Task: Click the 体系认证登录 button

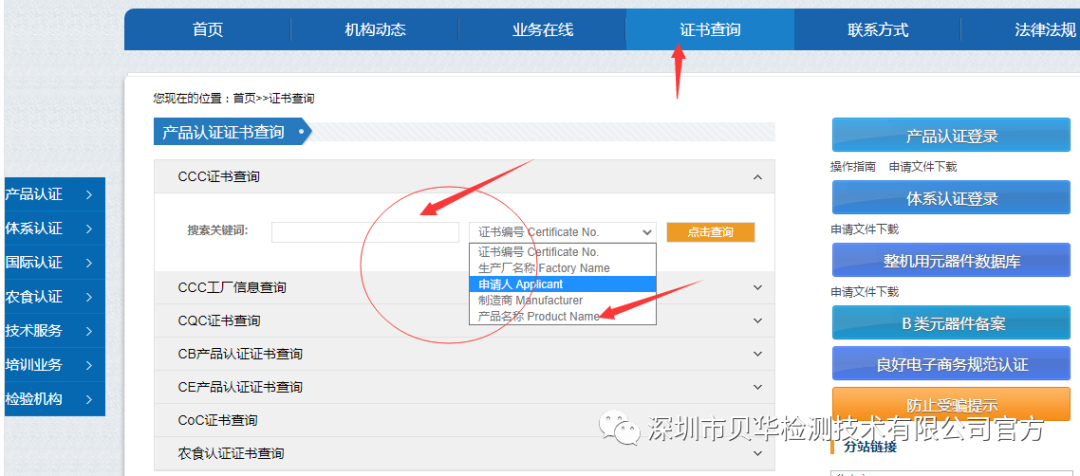Action: click(951, 198)
